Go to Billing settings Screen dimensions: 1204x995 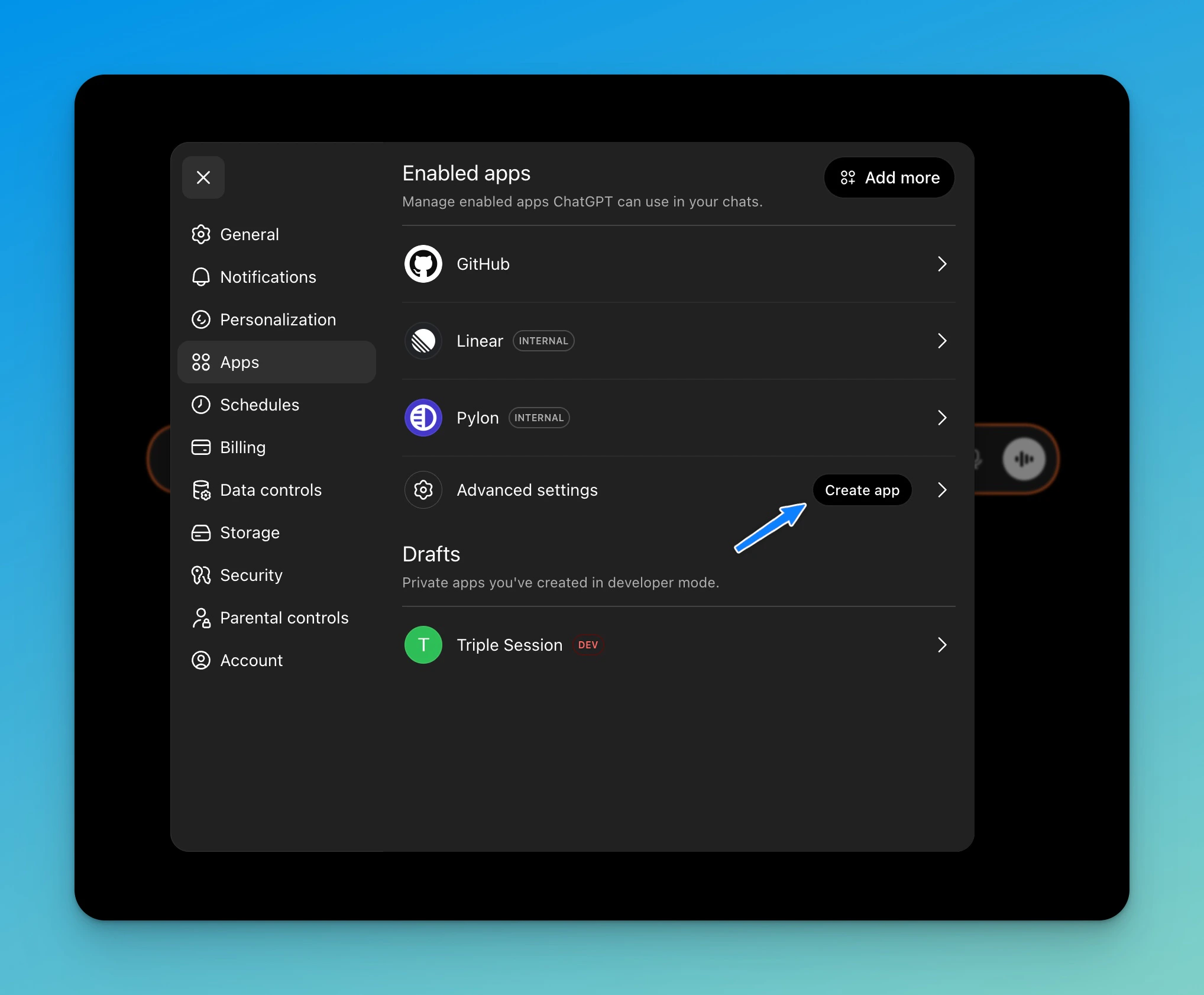coord(276,447)
